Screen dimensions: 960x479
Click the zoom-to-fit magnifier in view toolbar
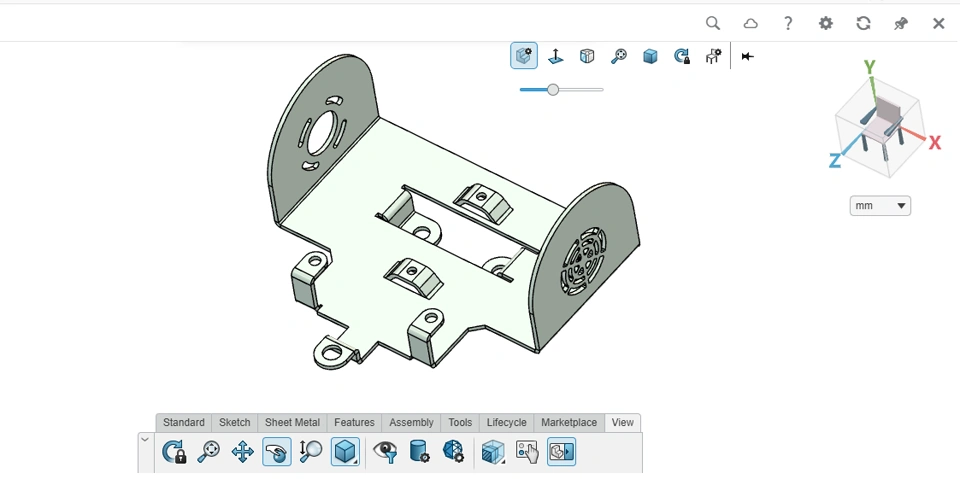click(619, 56)
